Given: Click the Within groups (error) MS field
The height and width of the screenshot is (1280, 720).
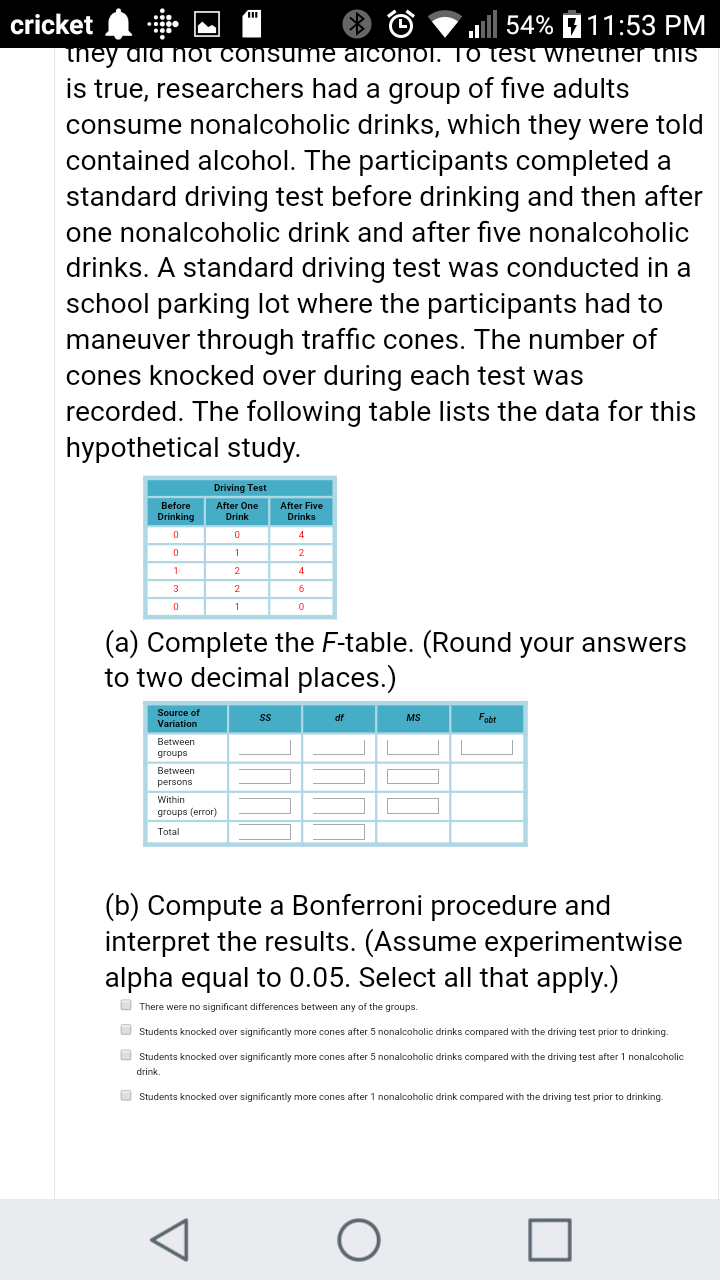Looking at the screenshot, I should 413,805.
